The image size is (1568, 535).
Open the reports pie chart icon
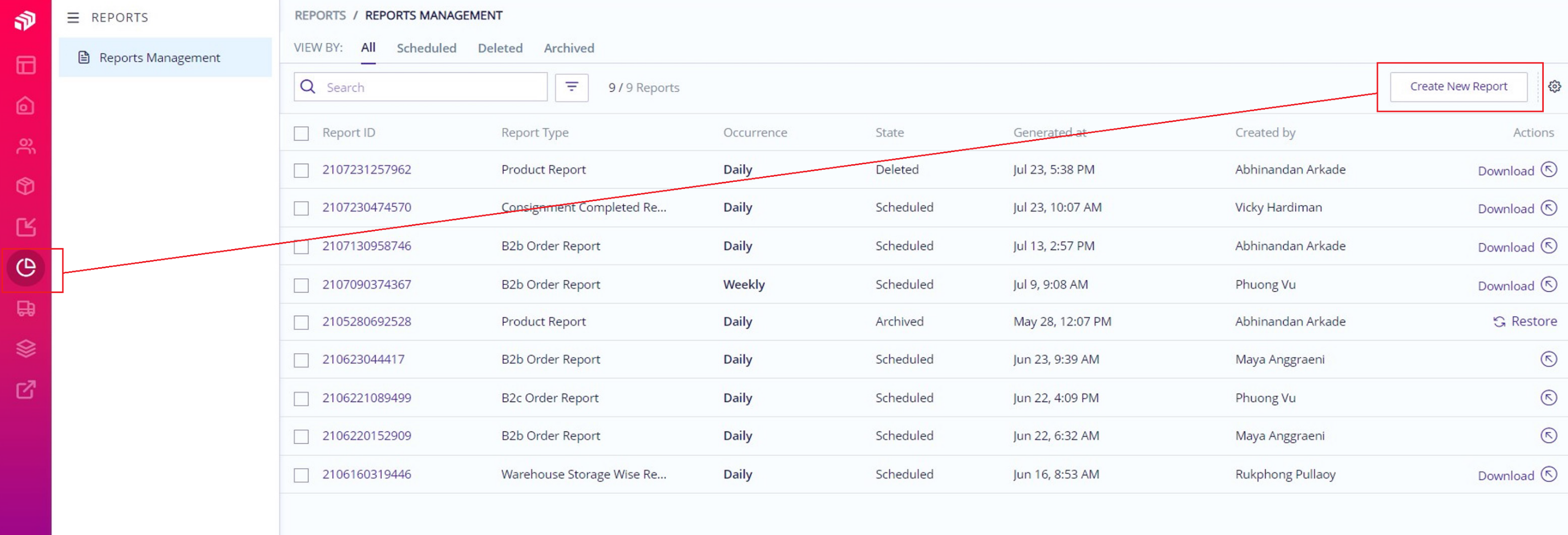tap(25, 267)
